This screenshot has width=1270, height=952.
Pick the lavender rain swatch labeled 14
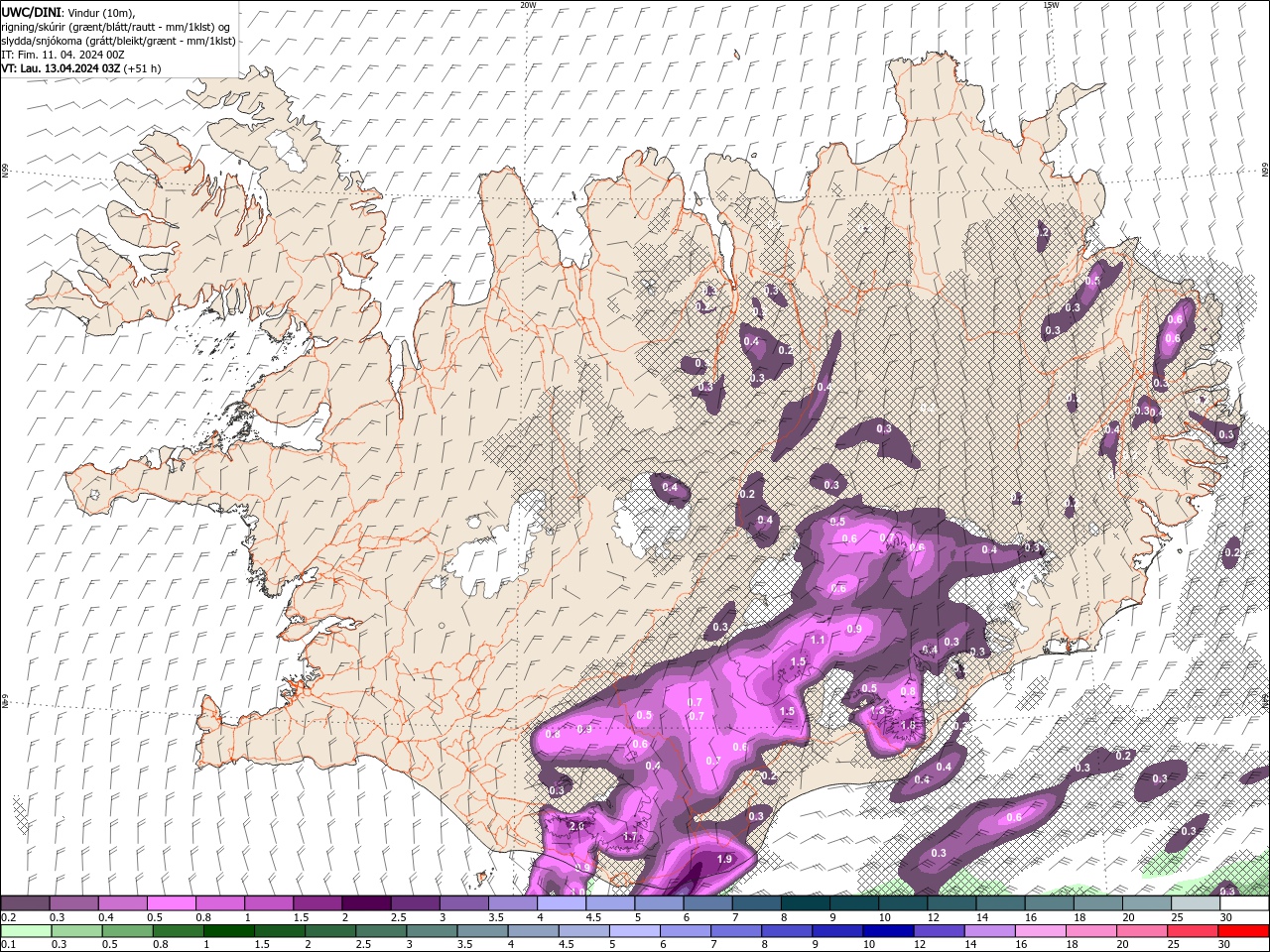coord(988,931)
